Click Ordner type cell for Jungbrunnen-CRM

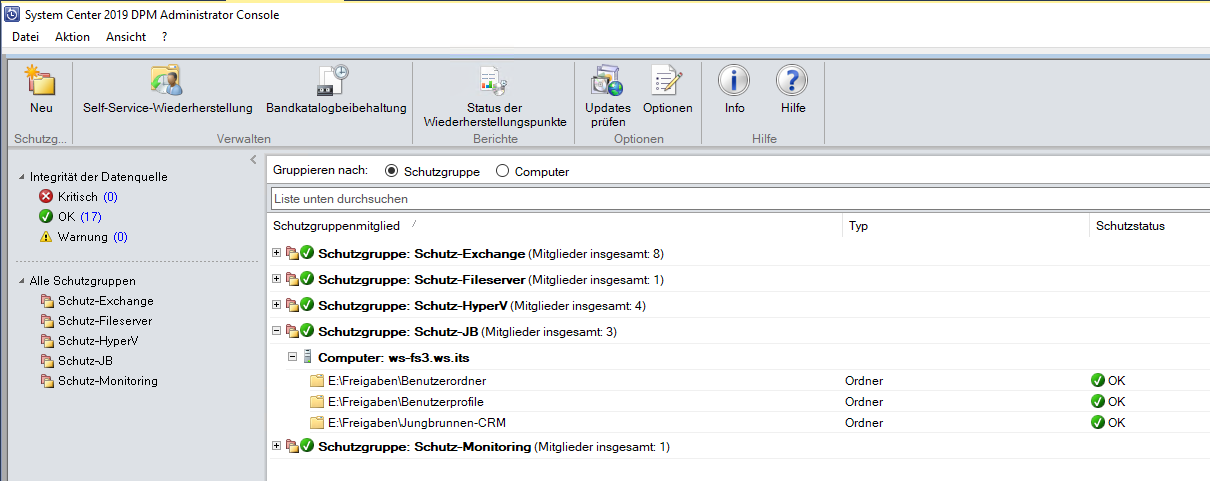coord(866,422)
